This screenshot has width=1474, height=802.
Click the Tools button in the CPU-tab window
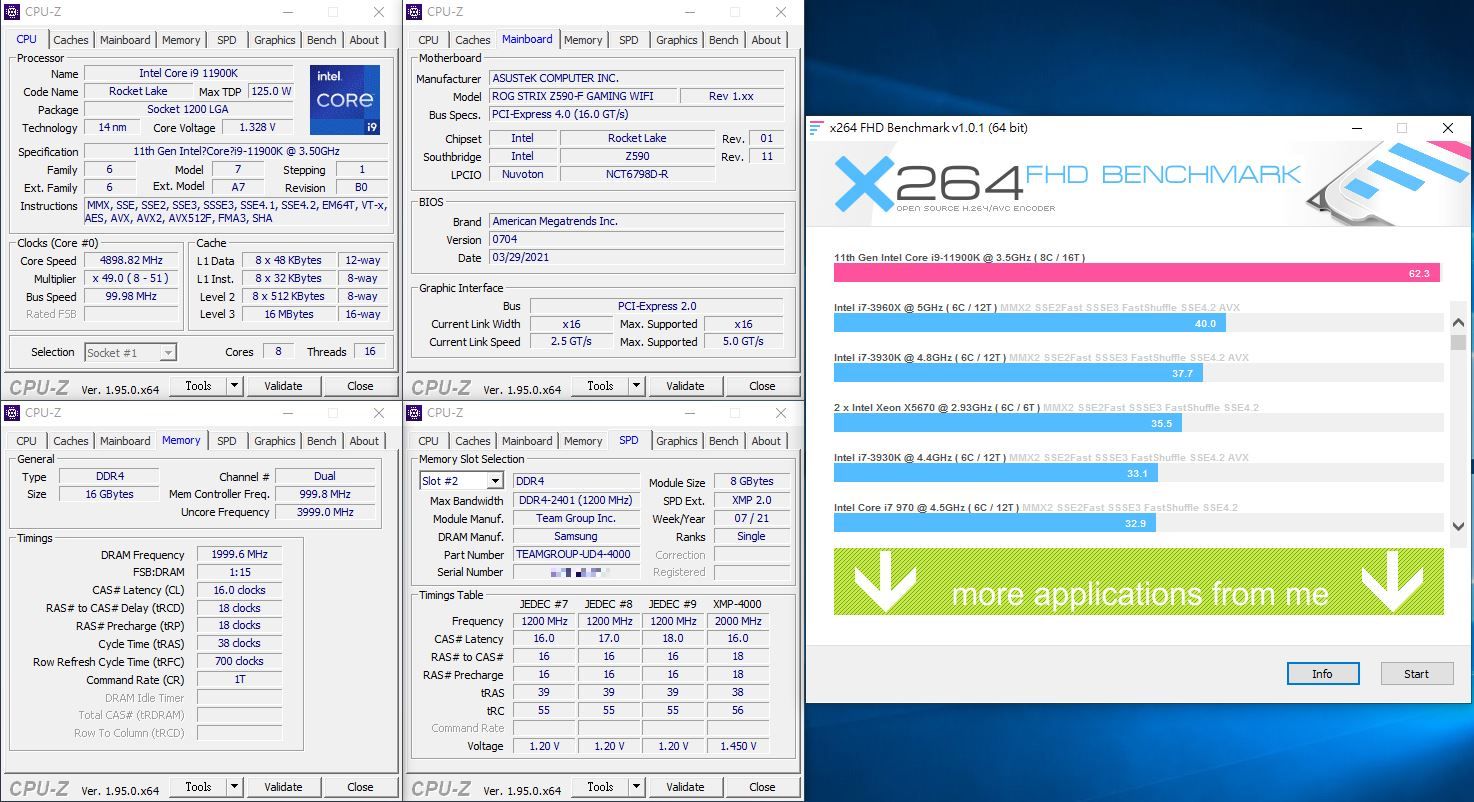pos(198,386)
